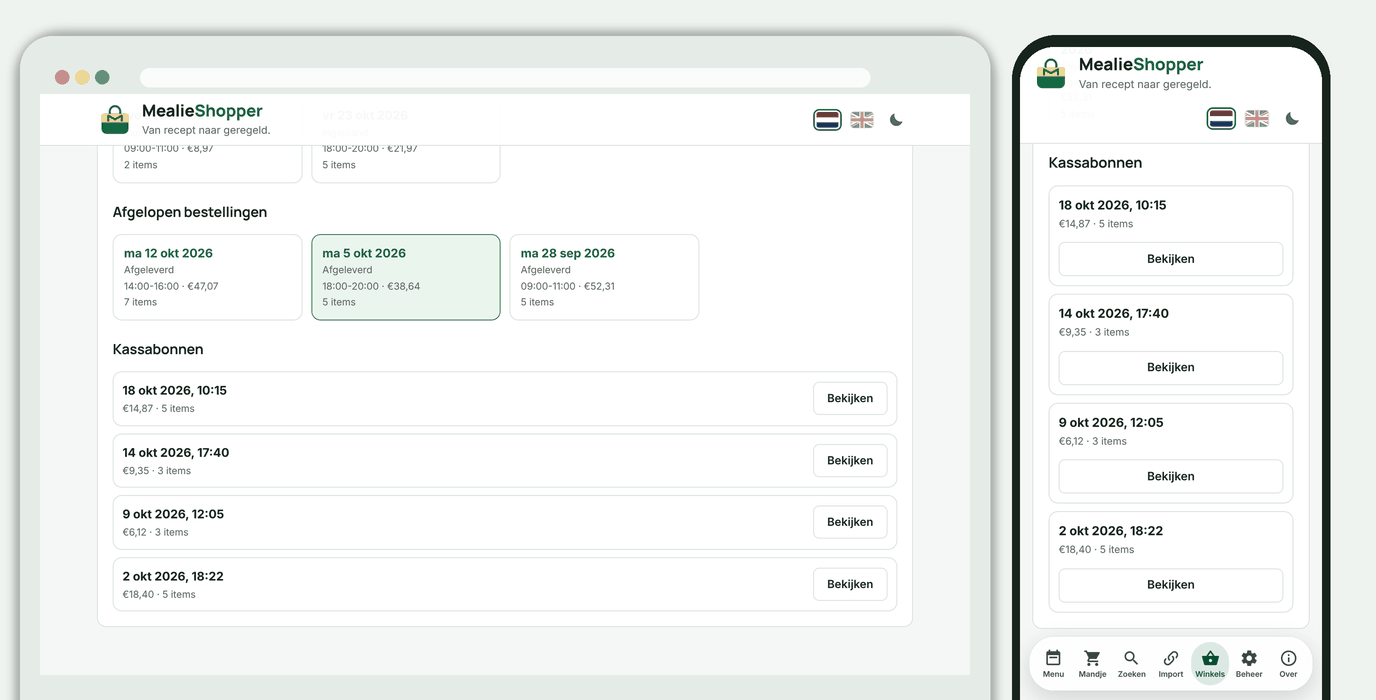Select Dutch flag on phone header
The width and height of the screenshot is (1376, 700).
(x=1222, y=119)
